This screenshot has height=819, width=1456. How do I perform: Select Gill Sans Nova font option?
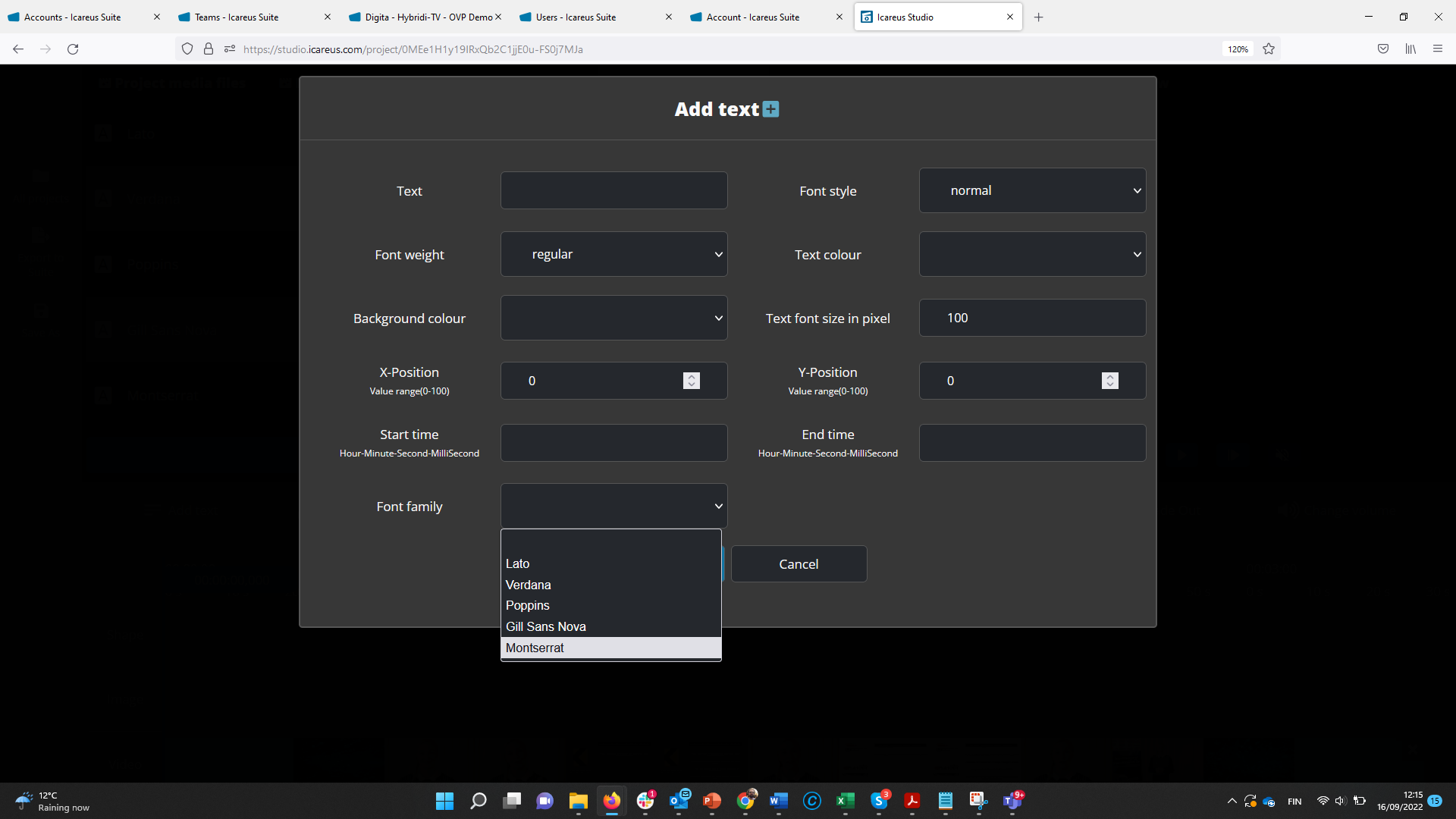(x=545, y=626)
